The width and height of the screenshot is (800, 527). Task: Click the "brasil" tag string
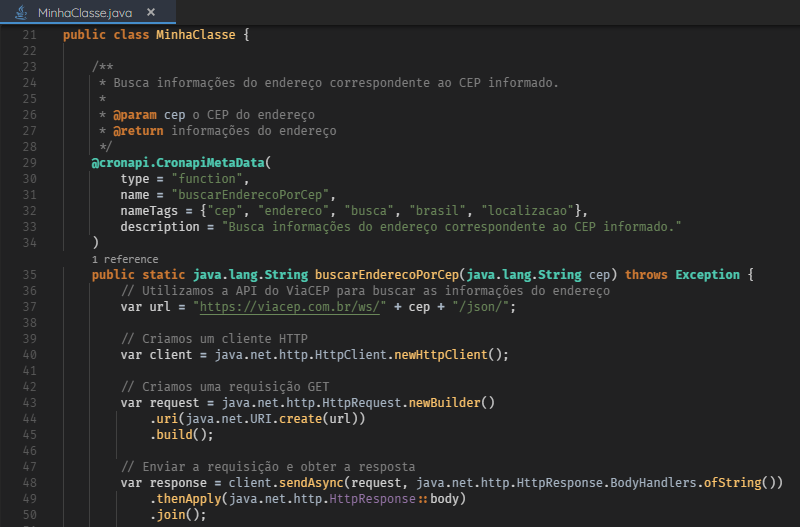[x=437, y=211]
